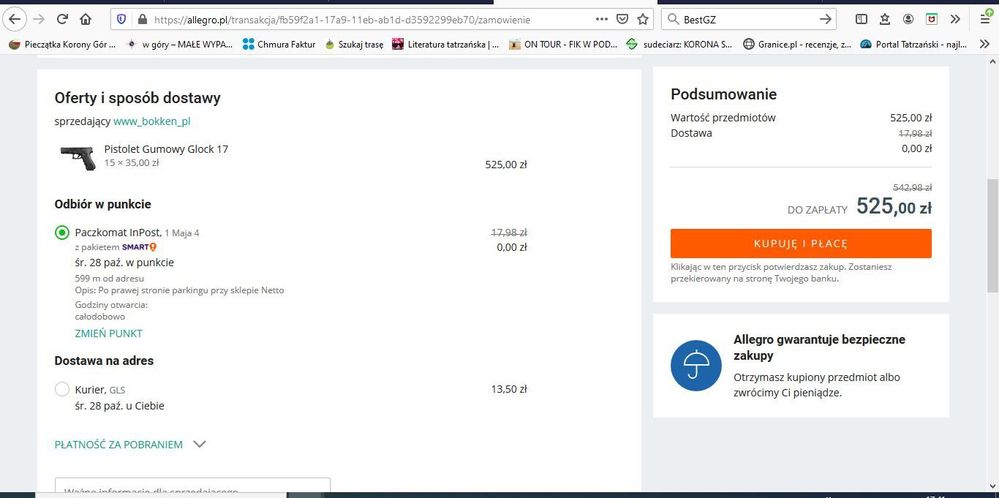Open page actions three-dot menu
The height and width of the screenshot is (498, 999).
click(x=600, y=19)
